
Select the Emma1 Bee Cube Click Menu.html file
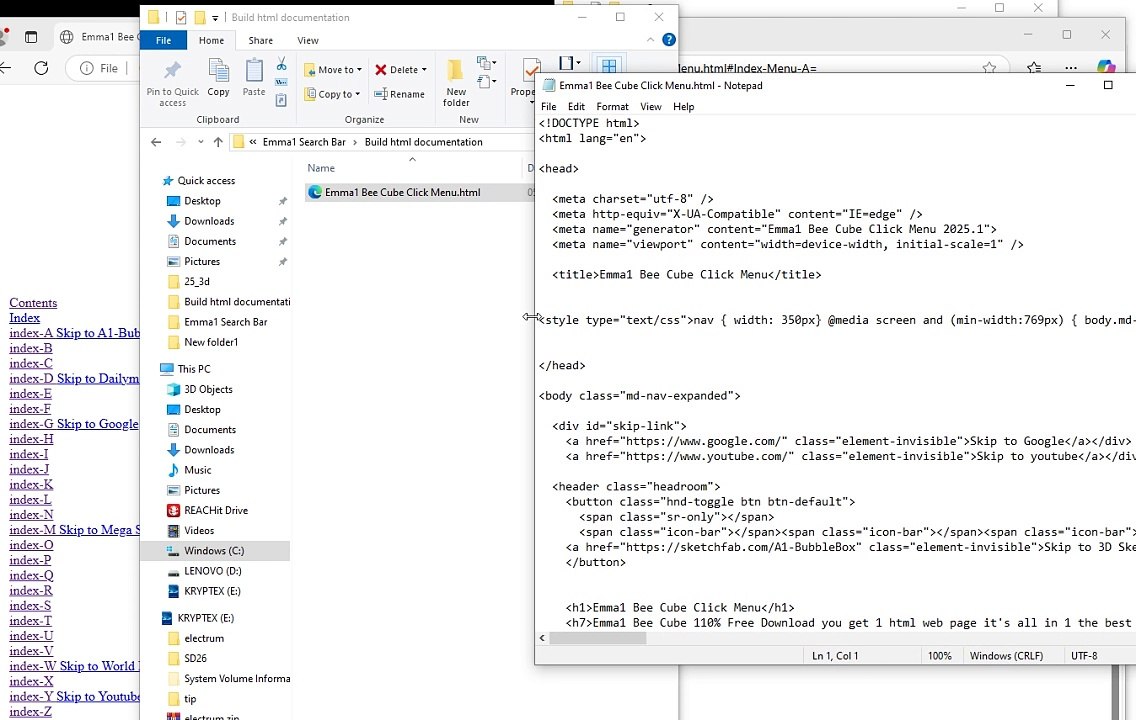coord(402,192)
